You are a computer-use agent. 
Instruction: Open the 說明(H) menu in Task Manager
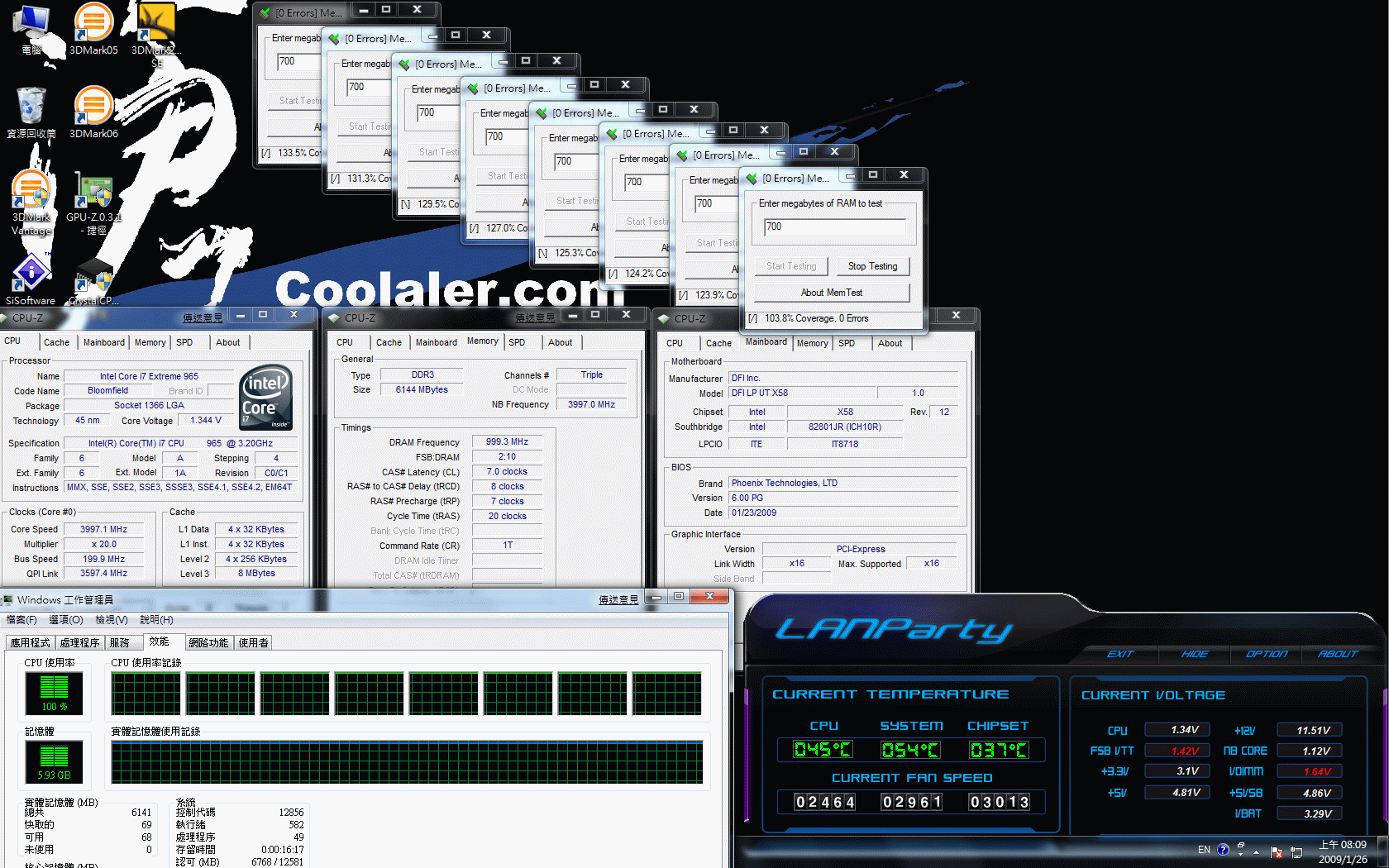pyautogui.click(x=156, y=620)
